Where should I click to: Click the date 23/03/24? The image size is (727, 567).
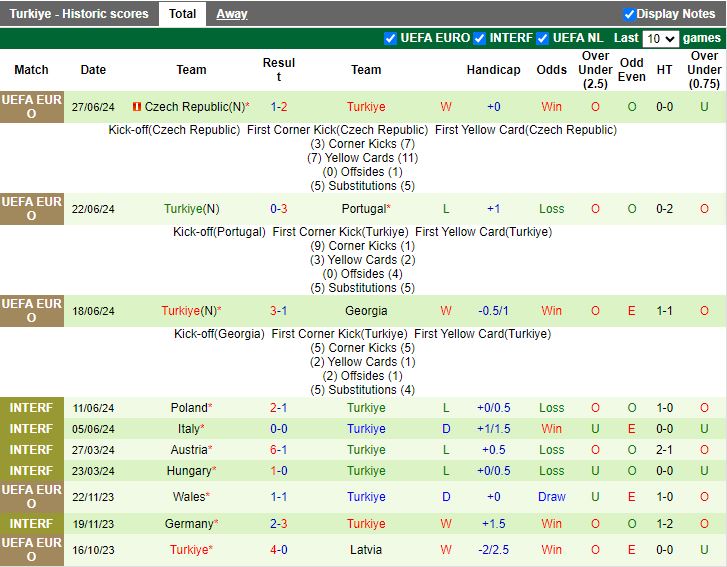tap(93, 471)
